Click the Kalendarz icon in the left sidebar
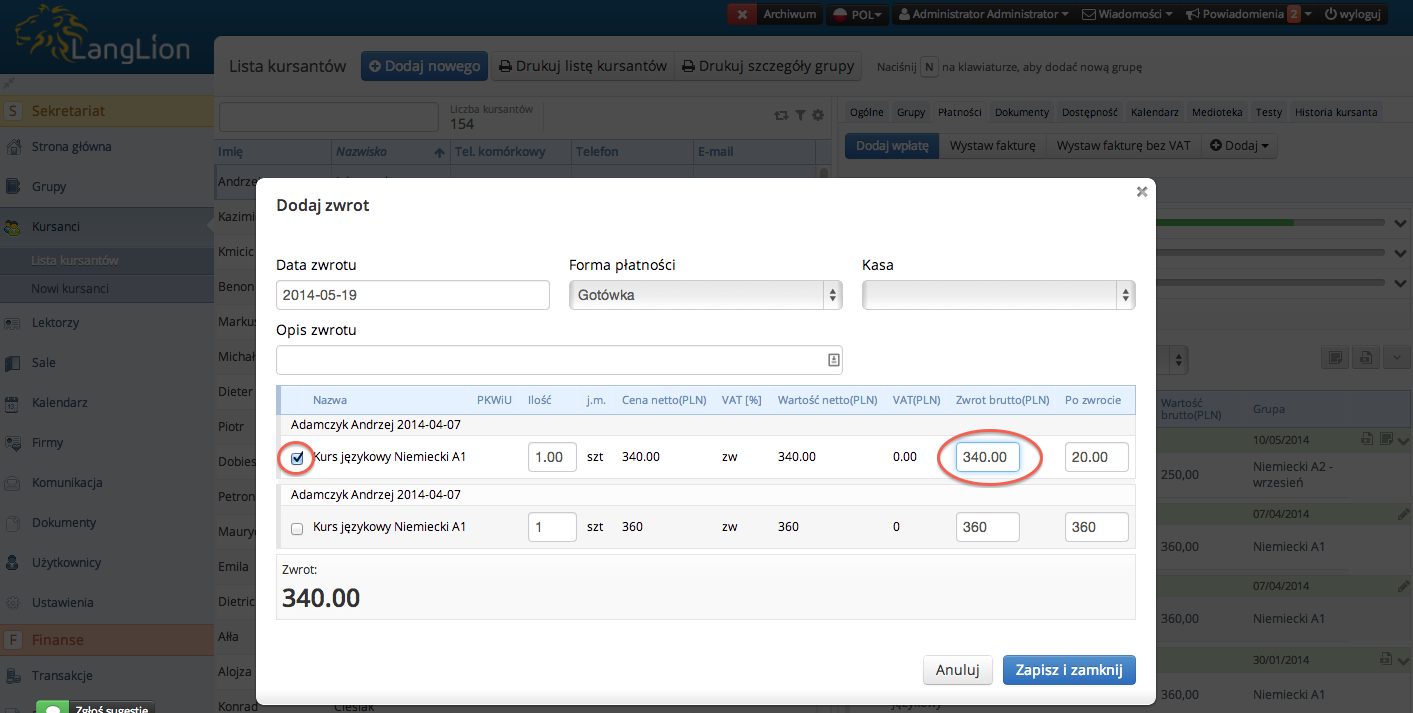1413x713 pixels. pos(13,403)
